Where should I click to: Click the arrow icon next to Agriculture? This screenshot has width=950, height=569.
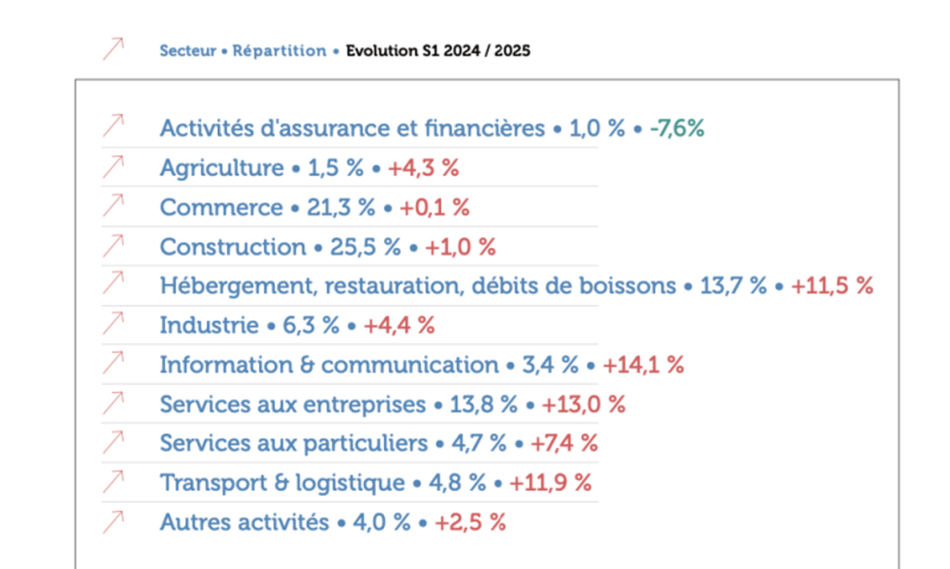tap(114, 166)
